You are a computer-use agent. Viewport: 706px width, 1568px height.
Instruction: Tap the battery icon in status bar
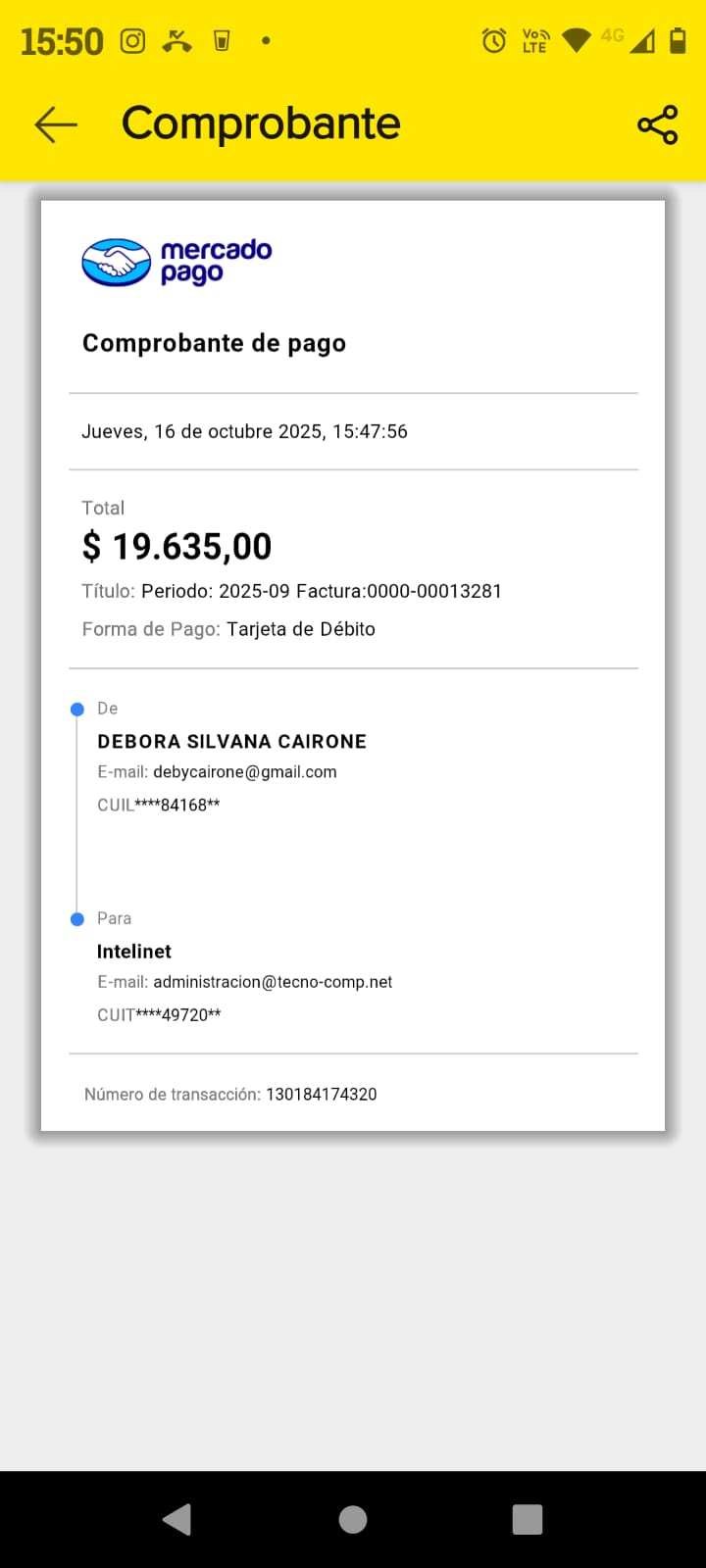(x=678, y=40)
